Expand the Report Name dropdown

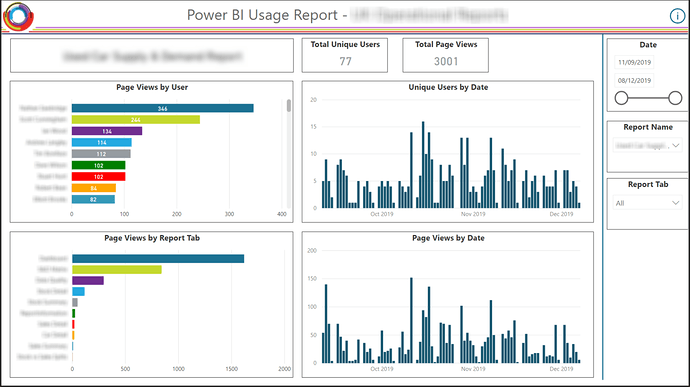click(647, 145)
